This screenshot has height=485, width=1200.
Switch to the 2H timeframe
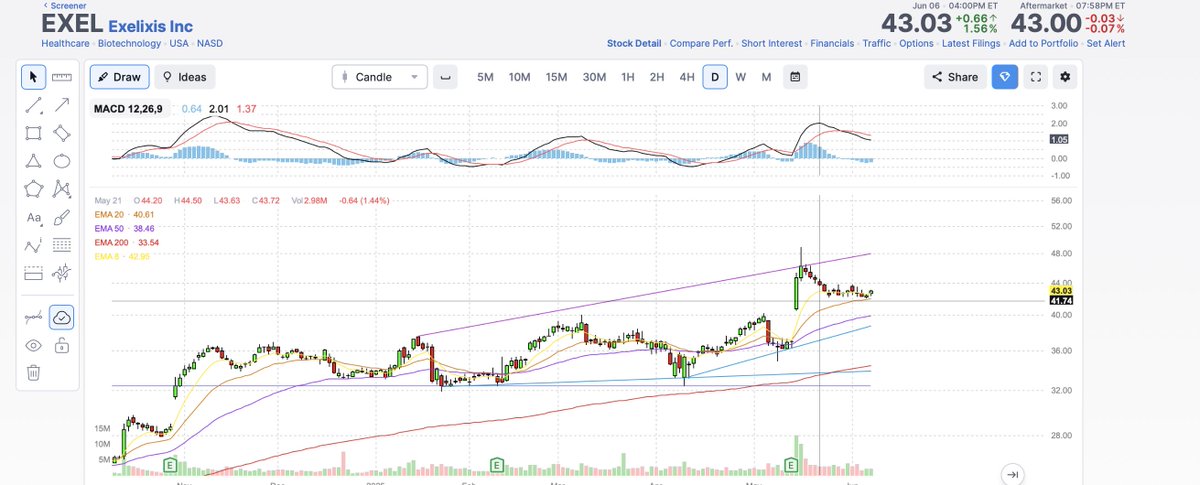point(657,77)
